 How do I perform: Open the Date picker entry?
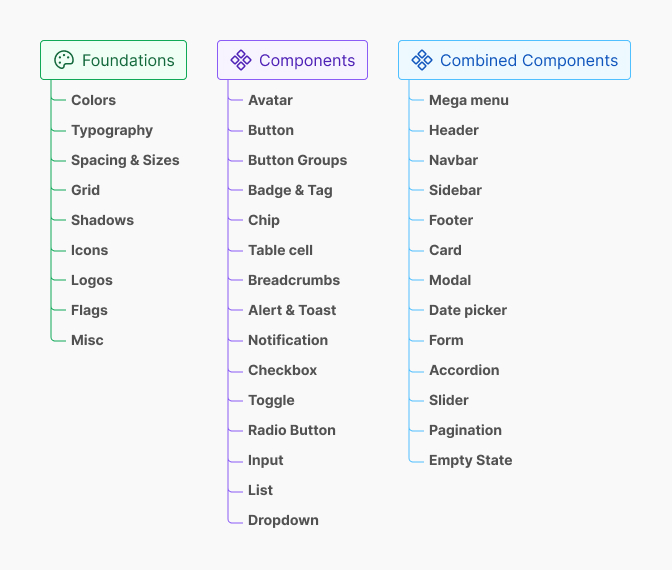[467, 310]
